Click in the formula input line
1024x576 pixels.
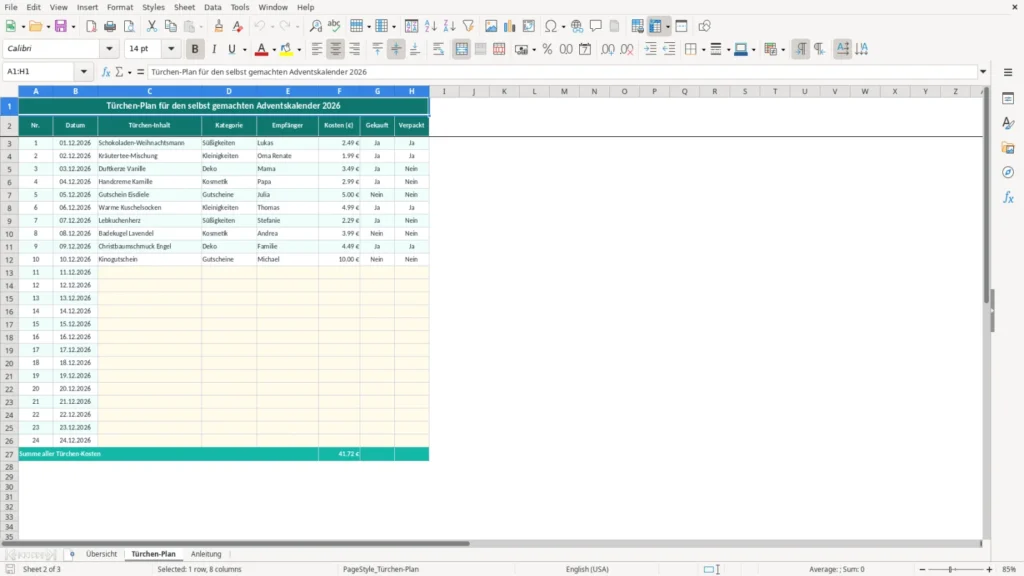(562, 72)
